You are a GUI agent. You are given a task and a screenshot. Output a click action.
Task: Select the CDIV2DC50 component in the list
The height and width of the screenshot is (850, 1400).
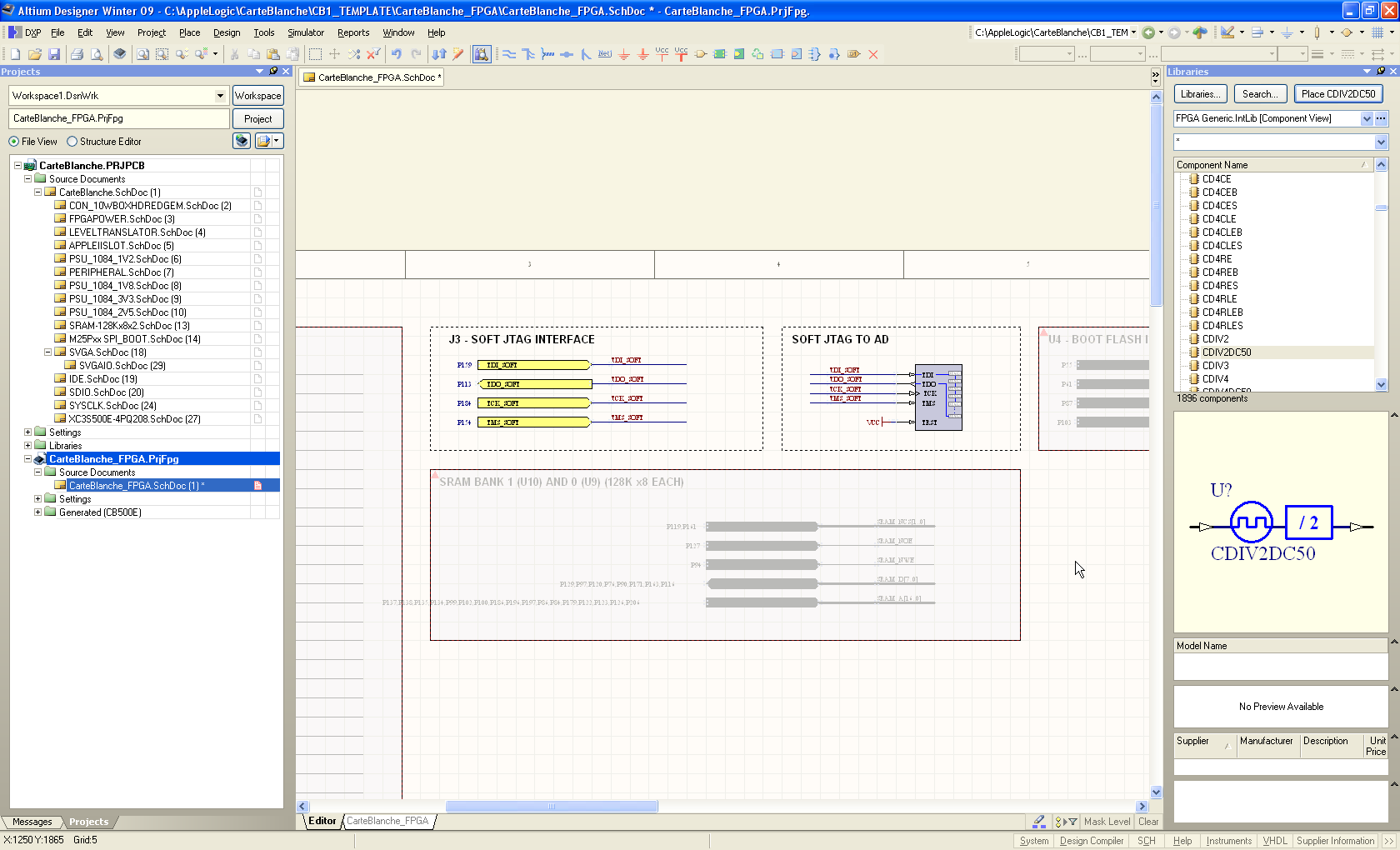click(x=1227, y=352)
